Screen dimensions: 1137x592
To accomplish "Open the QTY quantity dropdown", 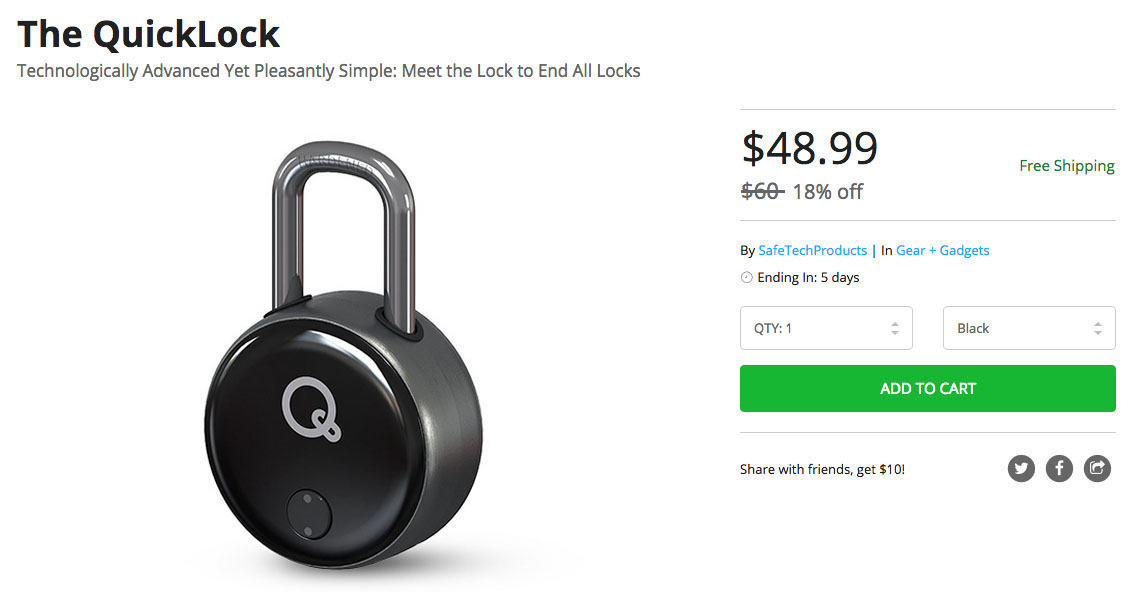I will pos(825,328).
